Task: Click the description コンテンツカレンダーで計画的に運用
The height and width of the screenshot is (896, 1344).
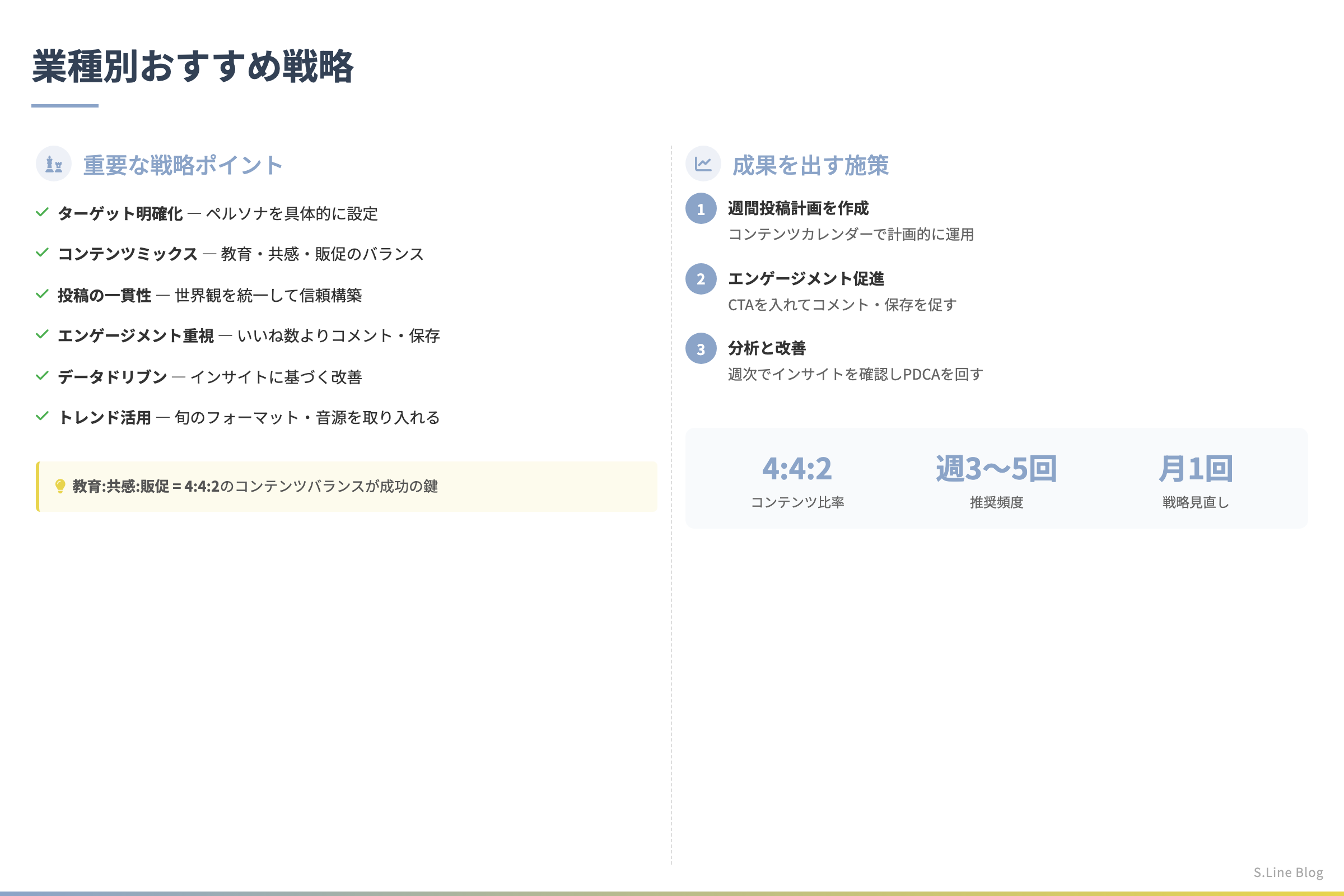Action: 851,234
